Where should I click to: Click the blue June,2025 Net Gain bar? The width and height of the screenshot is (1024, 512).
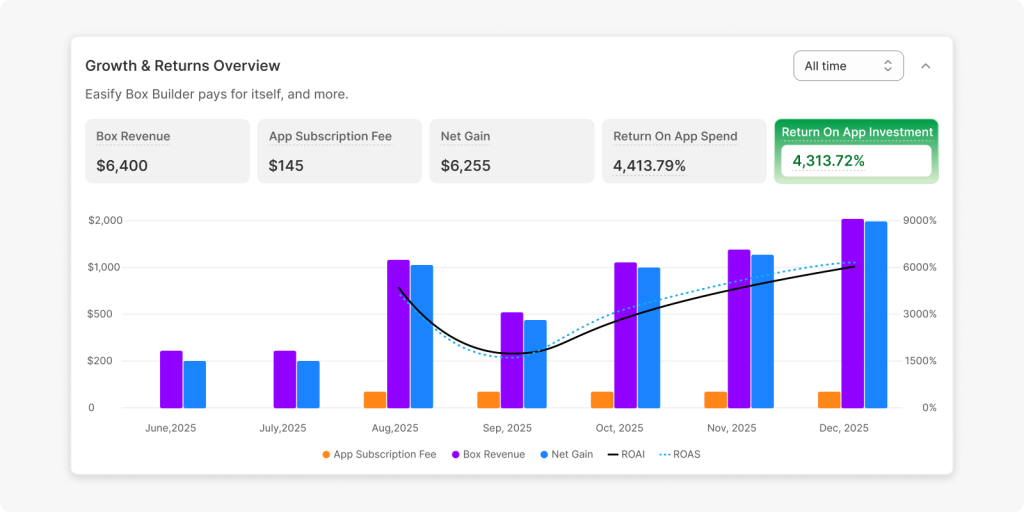click(x=195, y=384)
